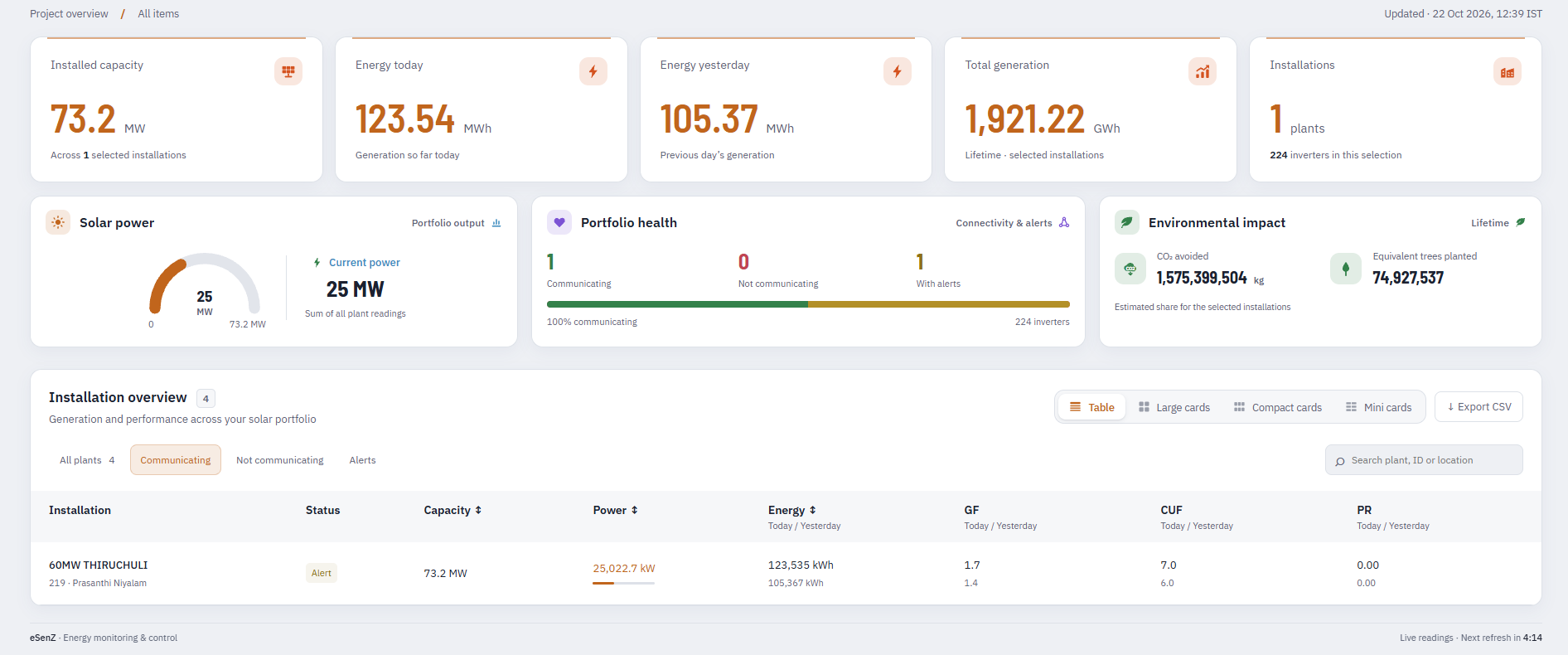Sort the table by Capacity column
The height and width of the screenshot is (655, 1568).
(x=452, y=511)
